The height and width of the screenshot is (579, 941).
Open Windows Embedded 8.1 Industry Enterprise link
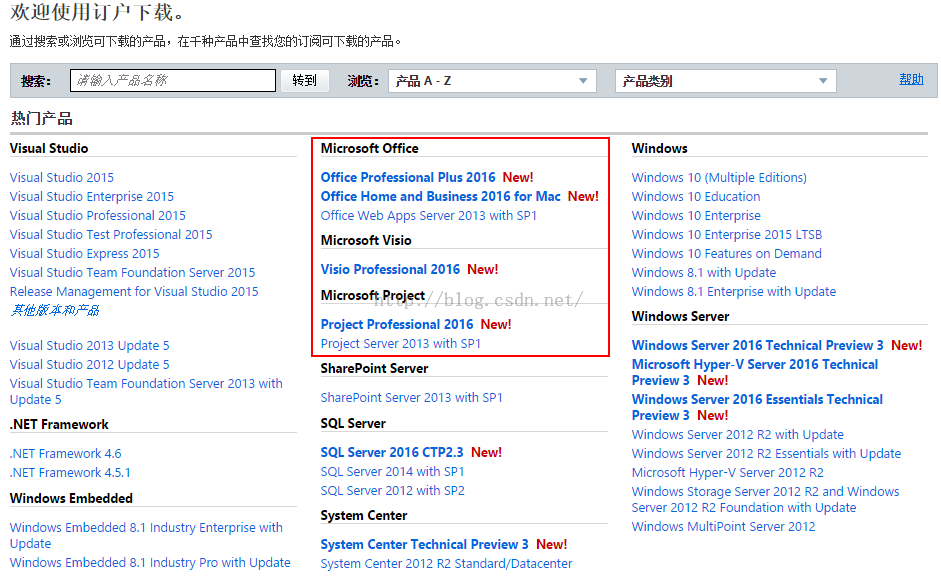(x=146, y=535)
